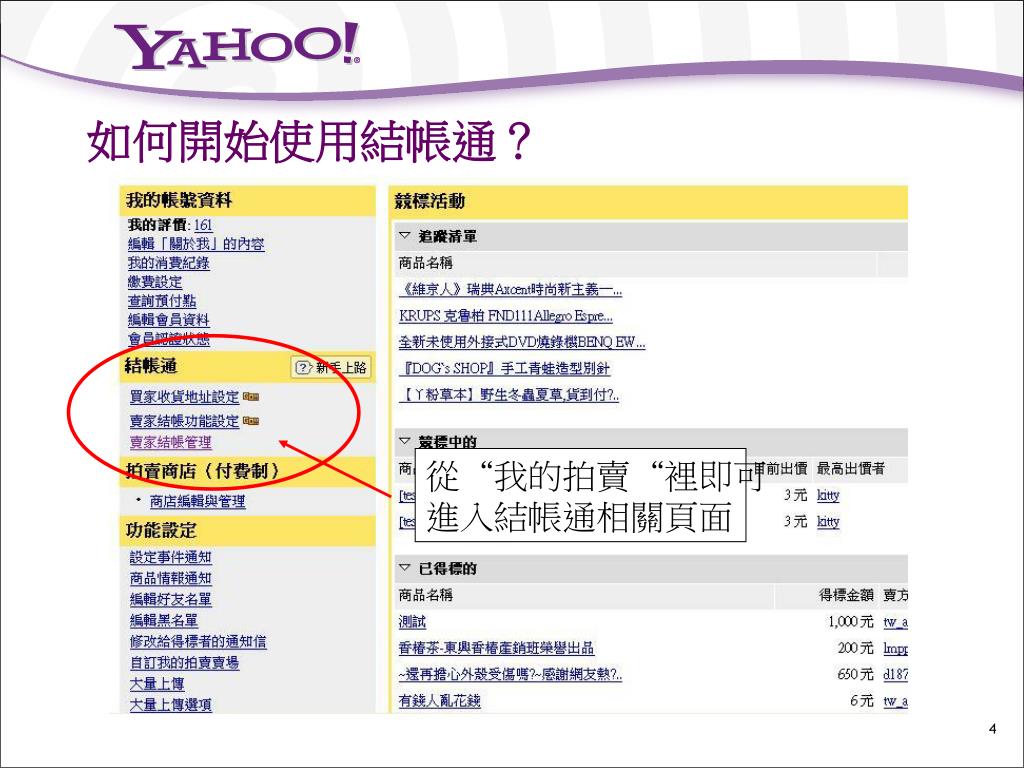The image size is (1024, 768).
Task: Click the 功能設定 section header
Action: click(248, 530)
